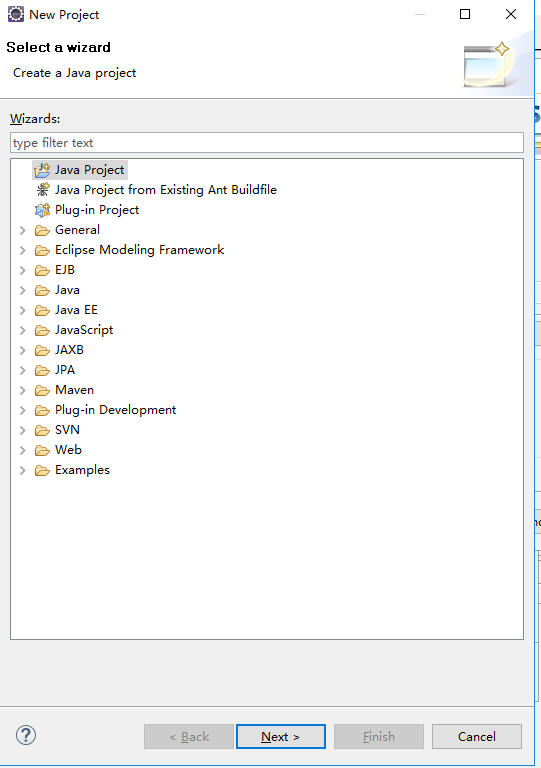Focus the type filter text field
541x768 pixels.
(x=267, y=143)
